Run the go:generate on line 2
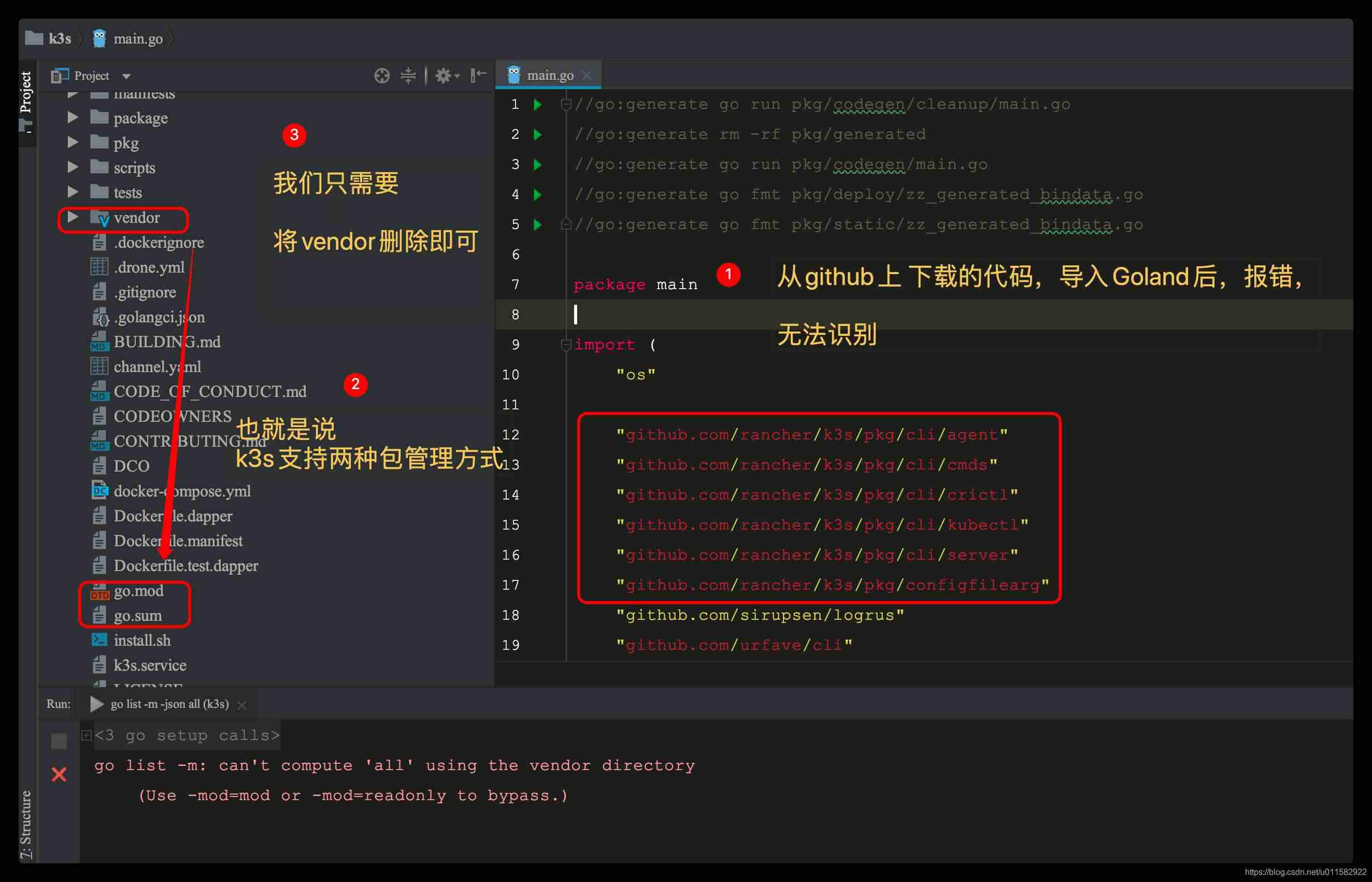 (538, 135)
